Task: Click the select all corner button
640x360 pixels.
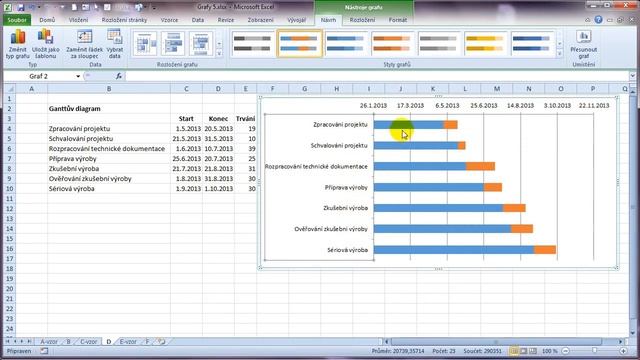Action: point(9,89)
